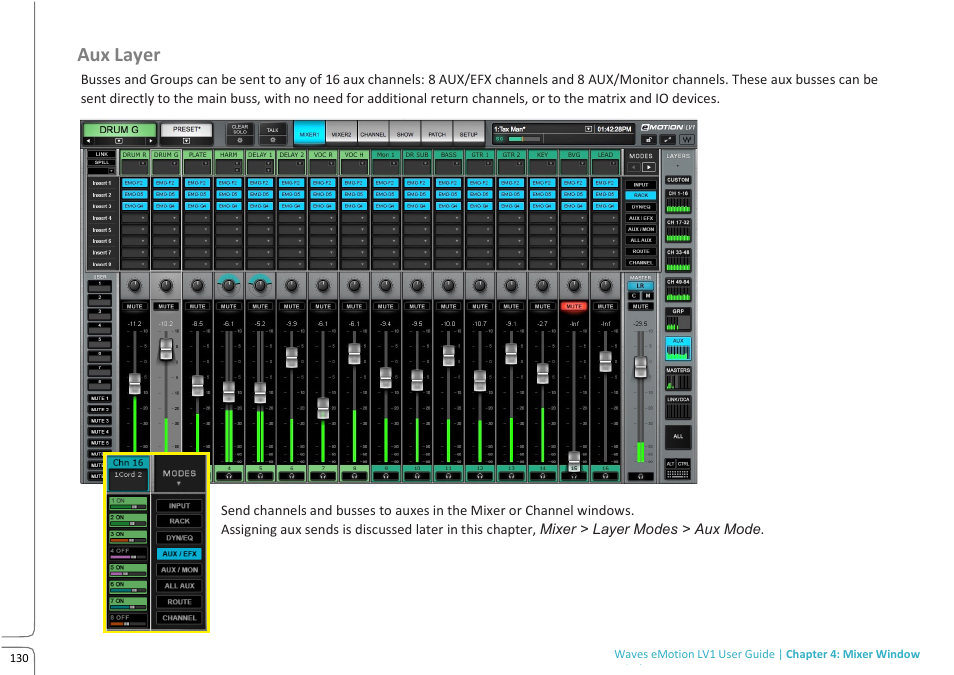Select the CH 1-16 layer meter
Image resolution: width=954 pixels, height=675 pixels.
tap(678, 202)
